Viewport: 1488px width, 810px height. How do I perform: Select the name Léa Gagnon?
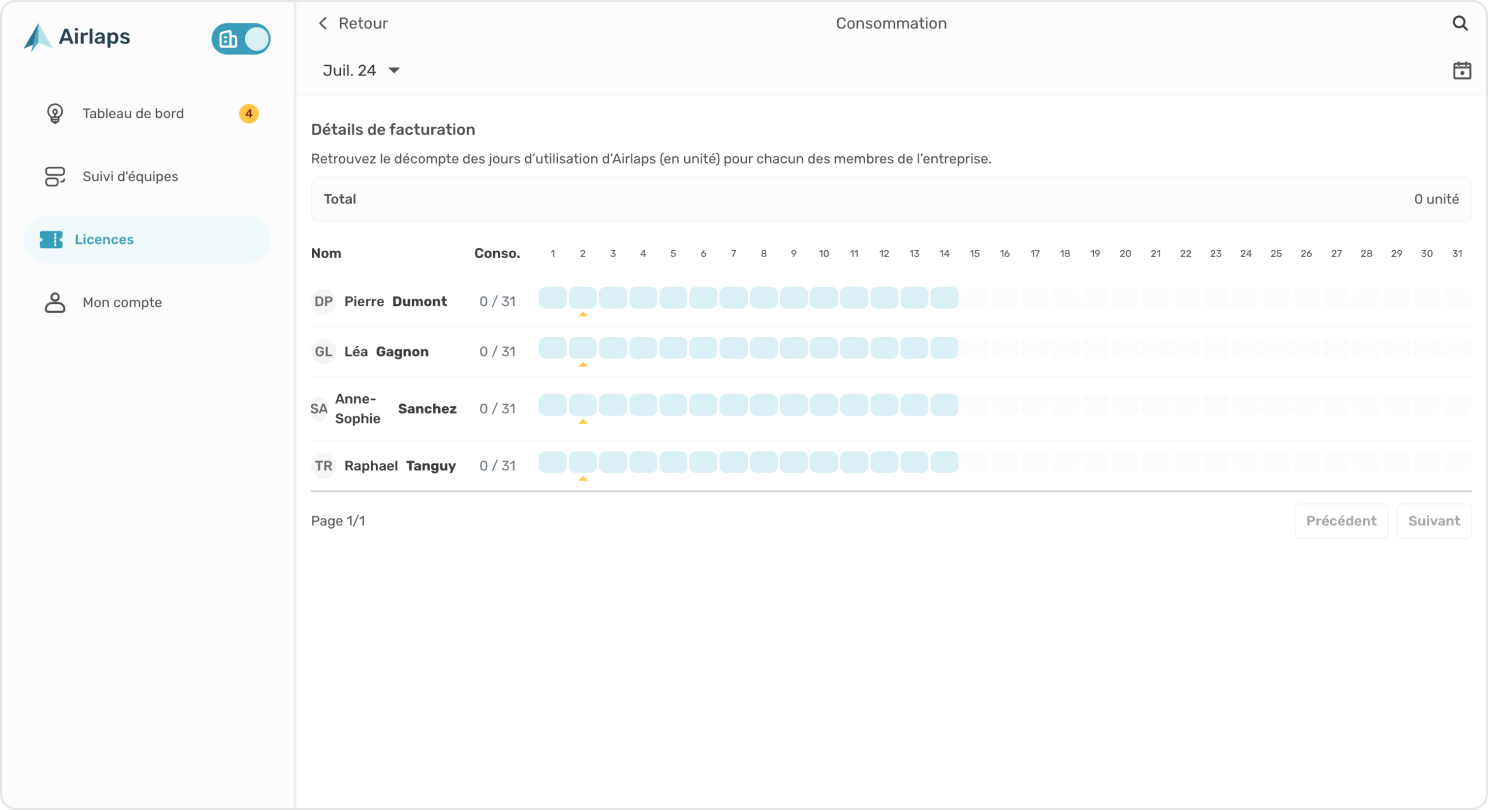(386, 352)
